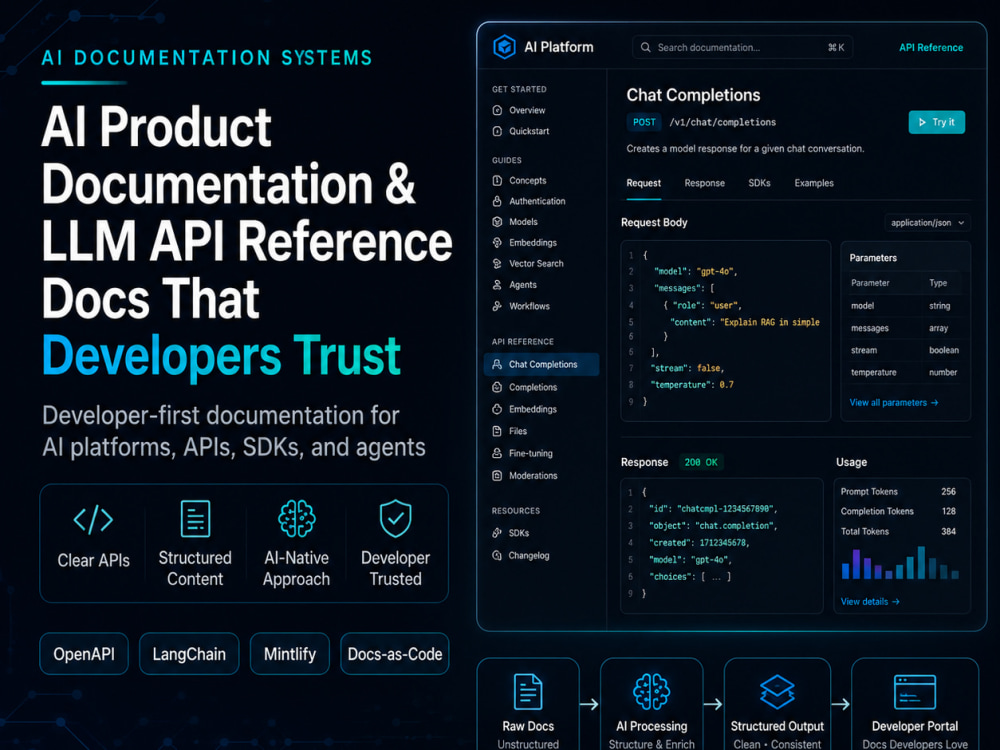Click the Authentication lock icon
This screenshot has height=750, width=1000.
click(x=497, y=201)
